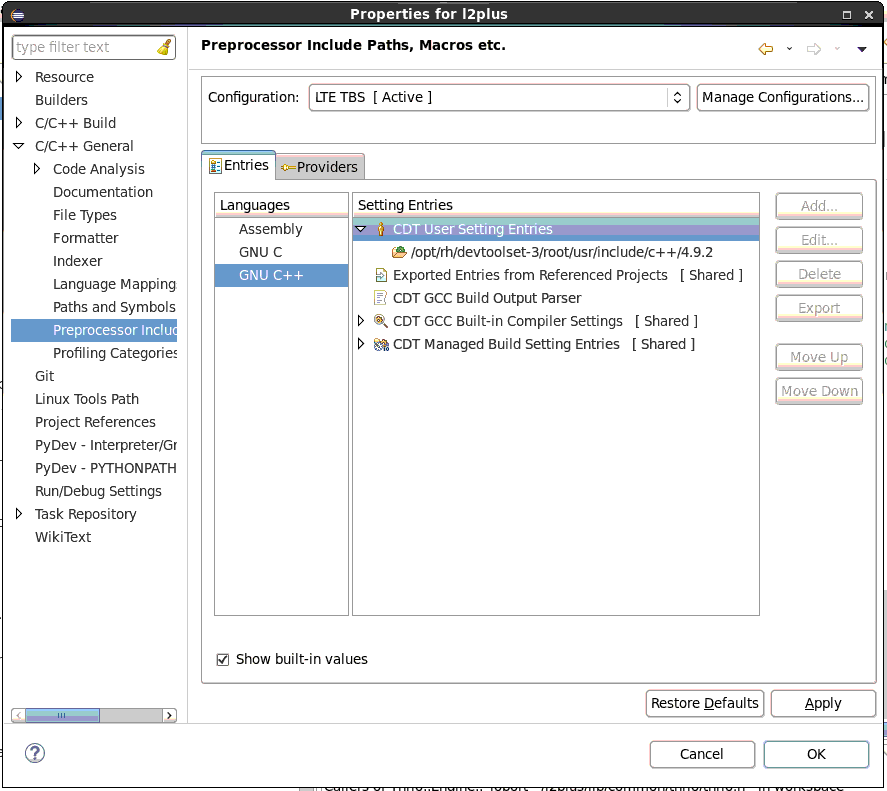The image size is (887, 791).
Task: Toggle Show built-in values checkbox
Action: (223, 659)
